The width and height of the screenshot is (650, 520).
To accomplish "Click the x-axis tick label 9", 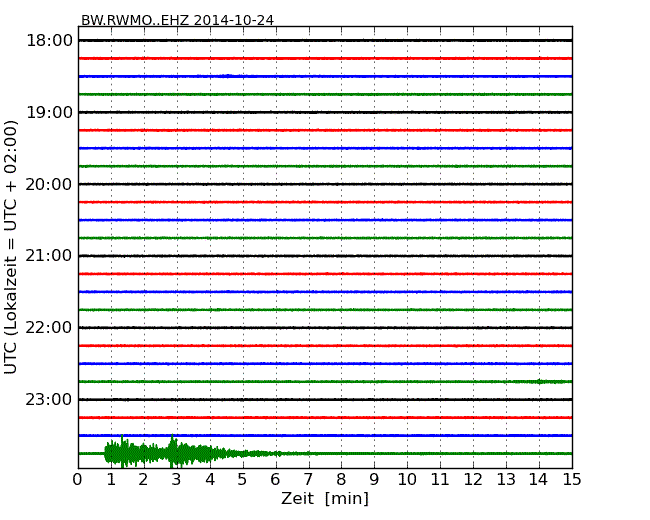I will coord(374,480).
